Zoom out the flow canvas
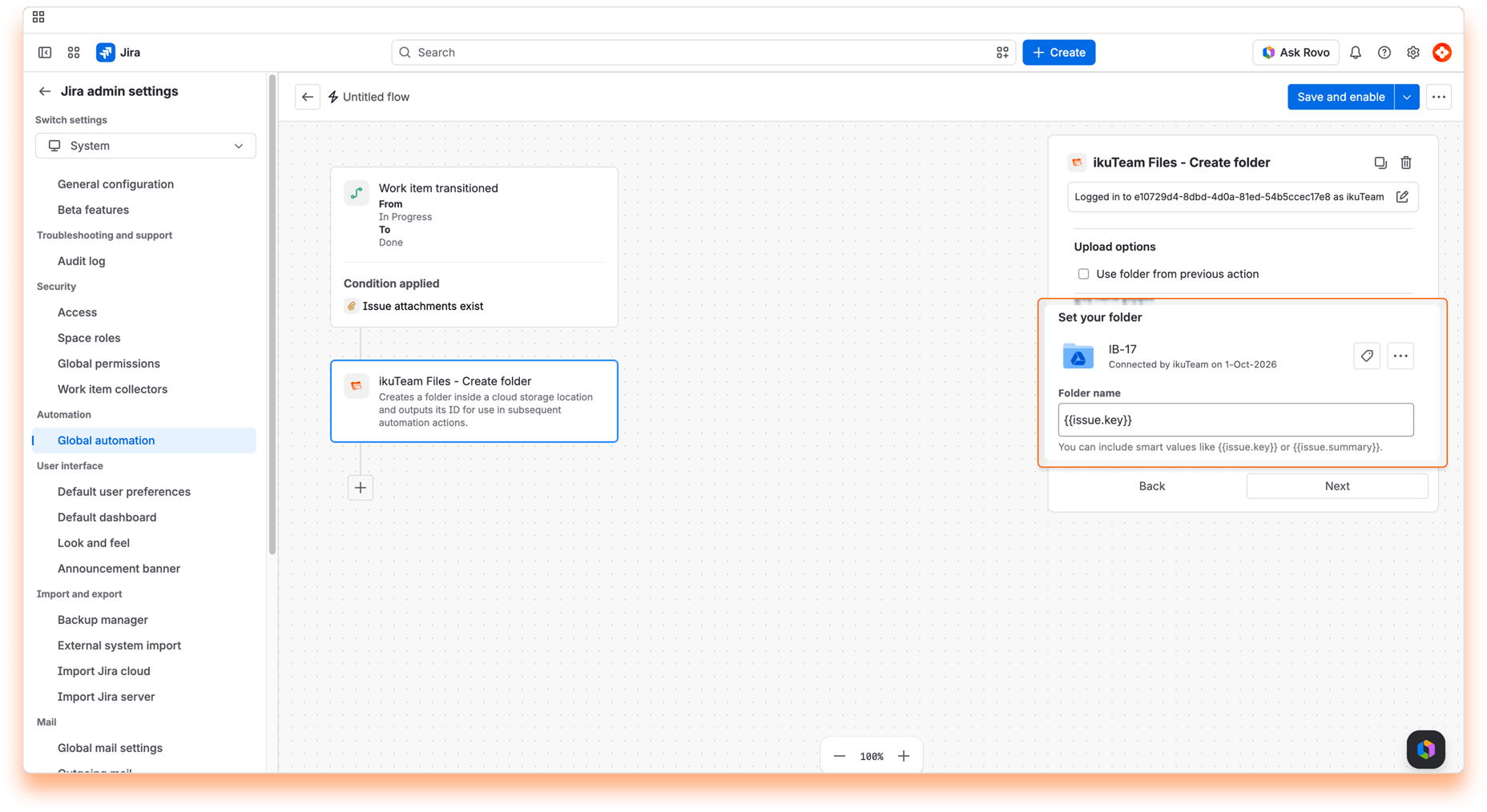This screenshot has height=812, width=1487. point(840,756)
